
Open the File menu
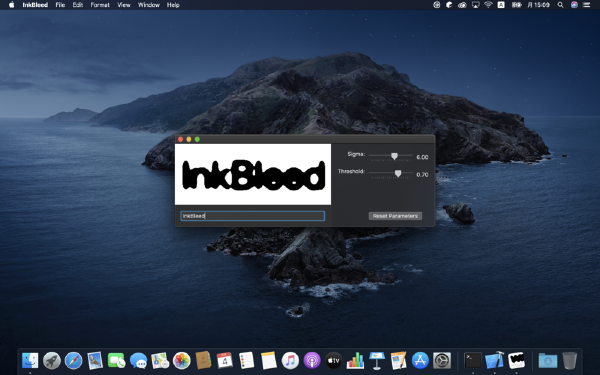(60, 5)
